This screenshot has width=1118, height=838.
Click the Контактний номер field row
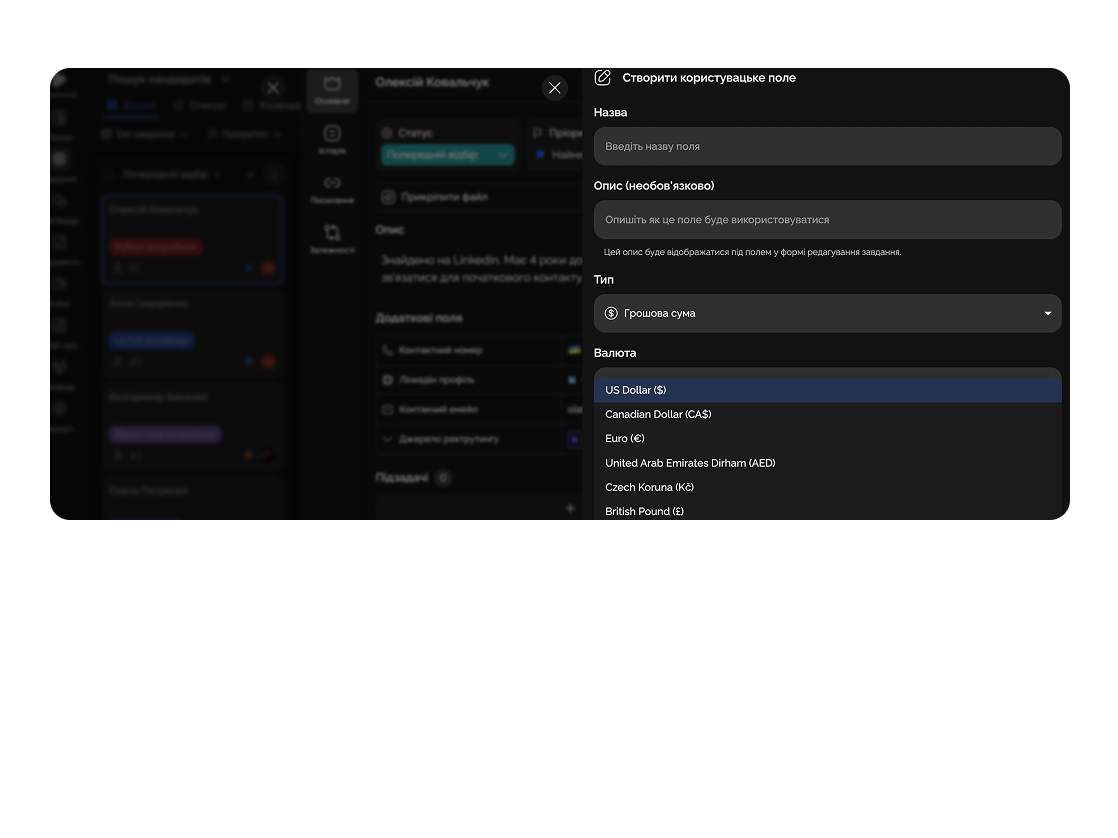click(x=440, y=350)
